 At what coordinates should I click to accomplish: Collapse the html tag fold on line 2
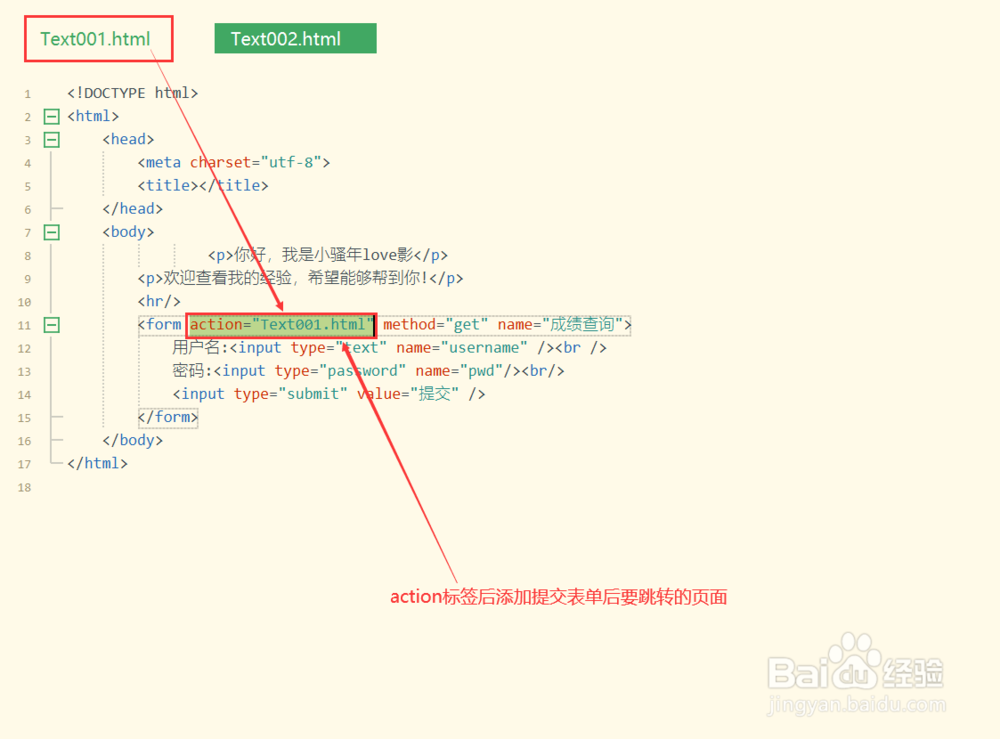[52, 116]
